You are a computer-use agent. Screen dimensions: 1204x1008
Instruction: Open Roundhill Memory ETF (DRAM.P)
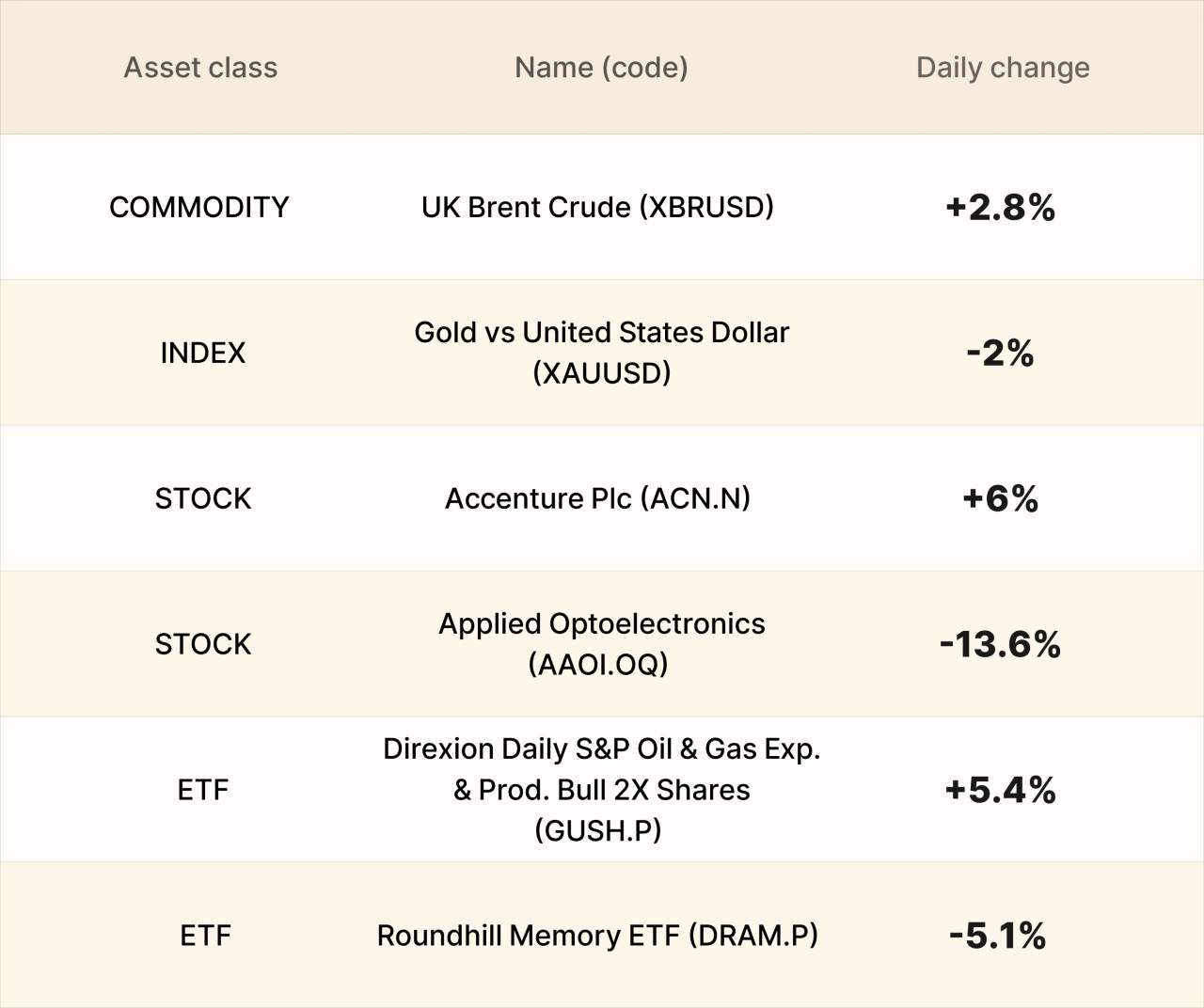pyautogui.click(x=598, y=936)
